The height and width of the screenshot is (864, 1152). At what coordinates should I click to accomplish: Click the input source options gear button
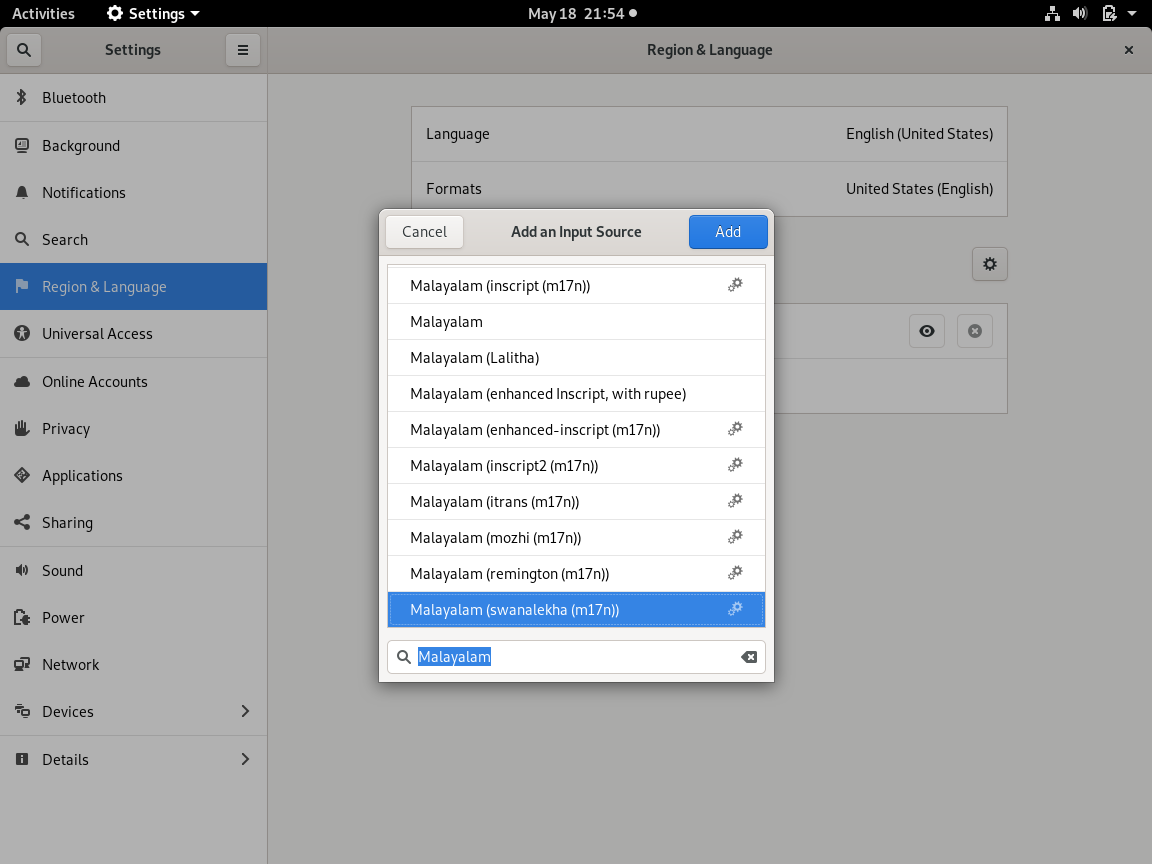(x=989, y=264)
